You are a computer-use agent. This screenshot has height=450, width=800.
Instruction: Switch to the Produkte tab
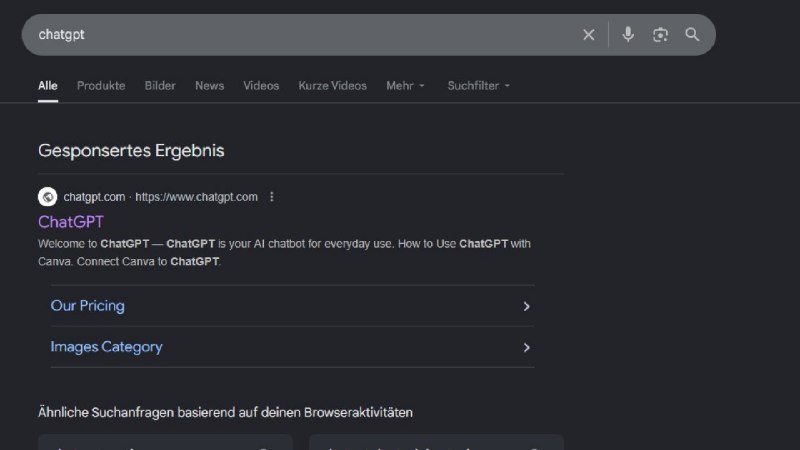coord(101,86)
